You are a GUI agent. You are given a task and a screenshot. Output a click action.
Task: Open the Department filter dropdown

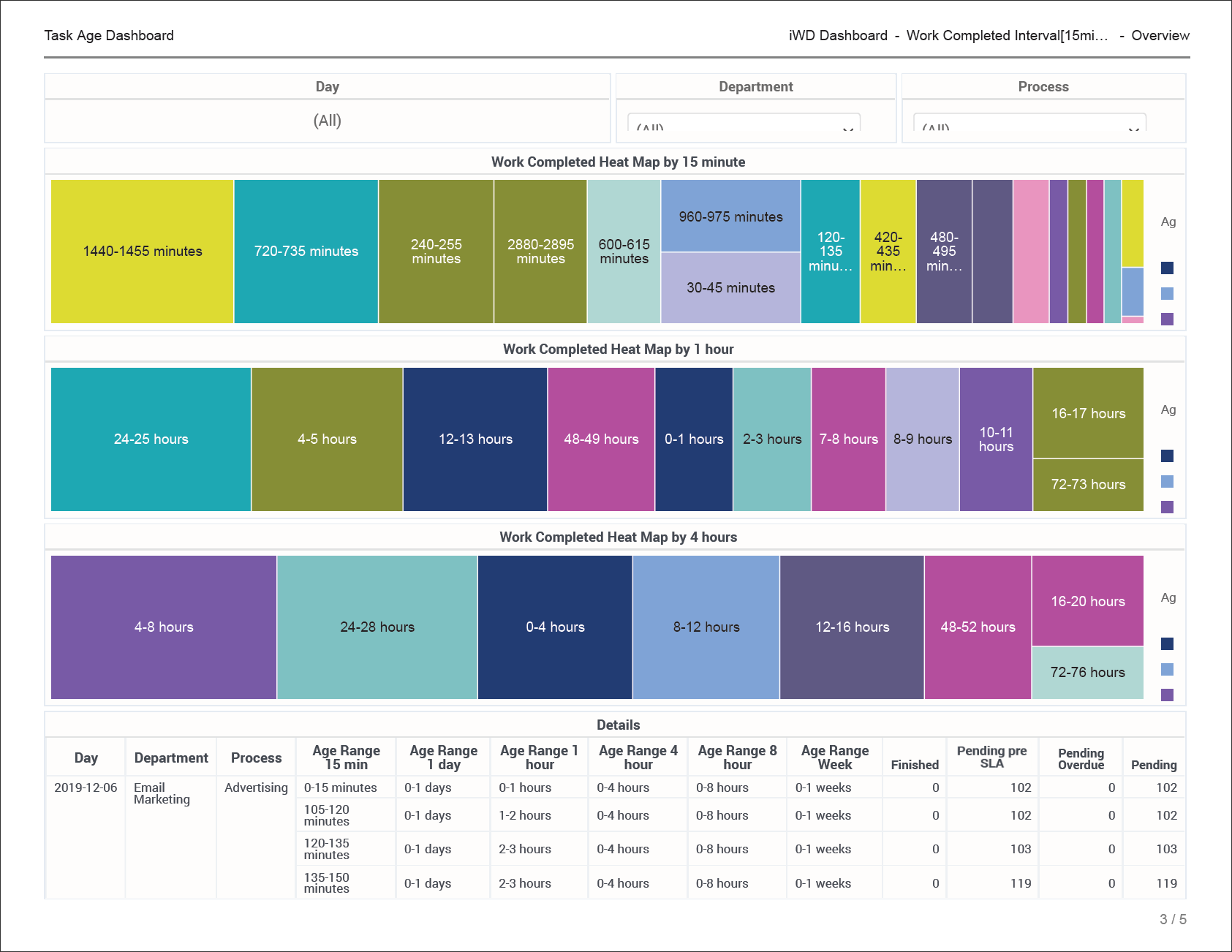point(744,124)
